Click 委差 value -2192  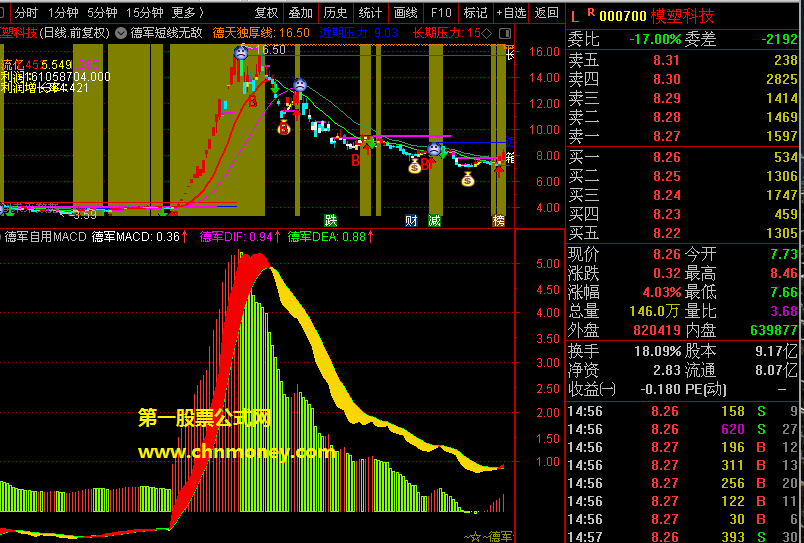pos(779,39)
